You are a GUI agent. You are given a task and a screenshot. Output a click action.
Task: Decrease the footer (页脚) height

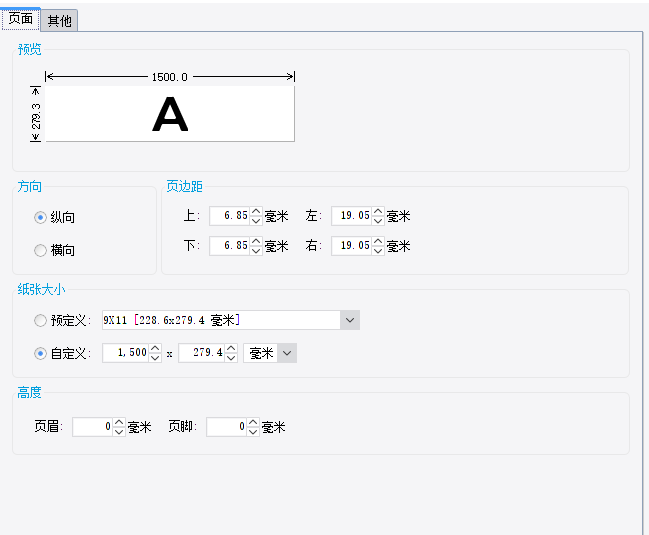[253, 432]
